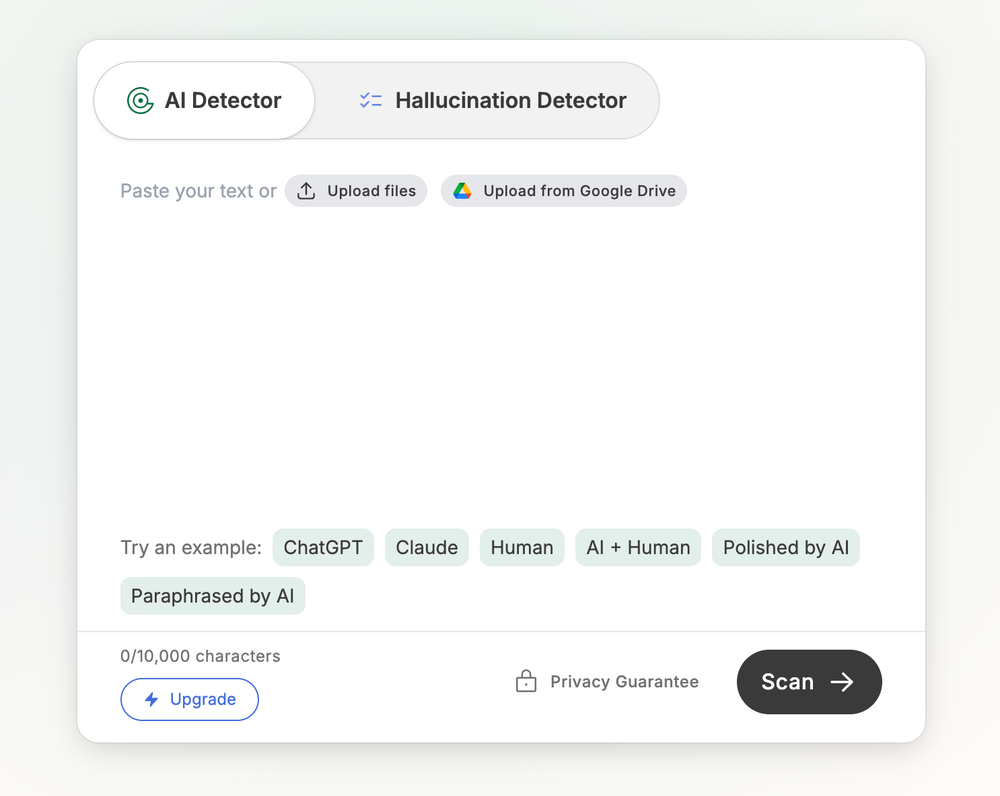Click the arrow icon inside the Scan button

pos(841,681)
